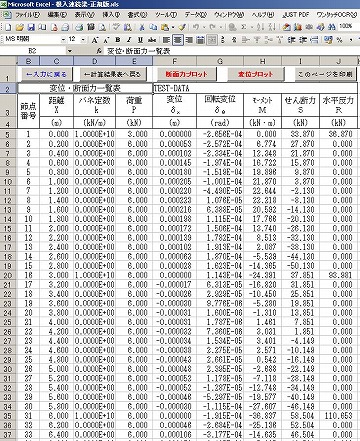360x441 pixels.
Task: Click the 断面力プロット button
Action: [x=186, y=74]
